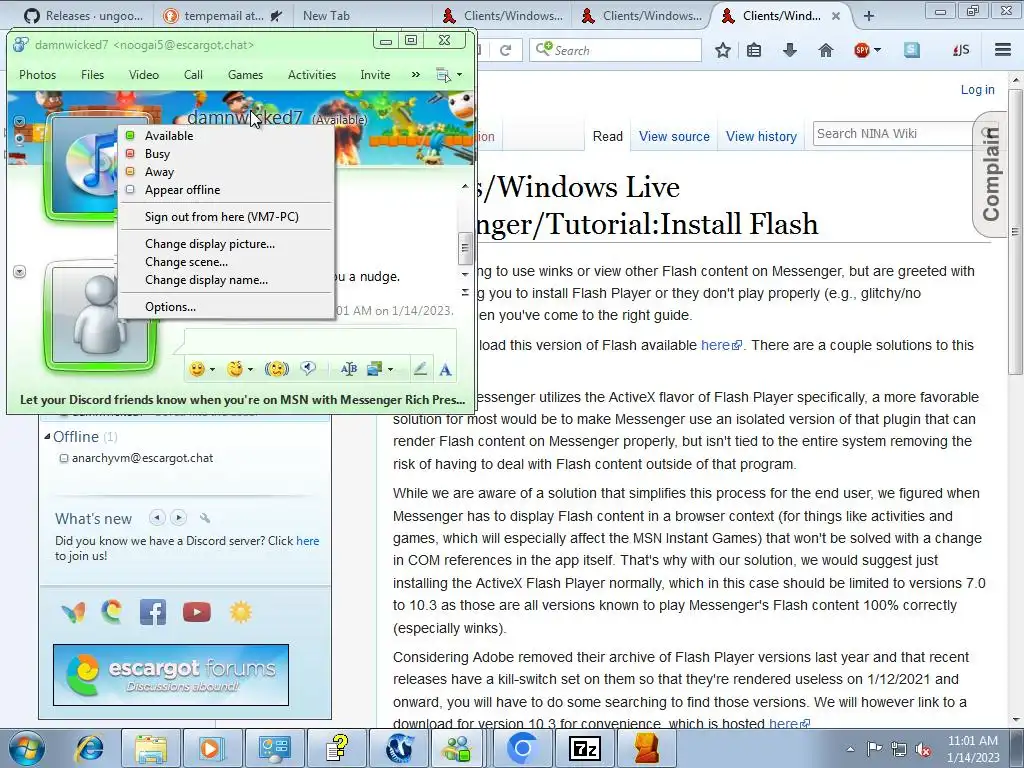
Task: Reload the page in browser
Action: (505, 50)
